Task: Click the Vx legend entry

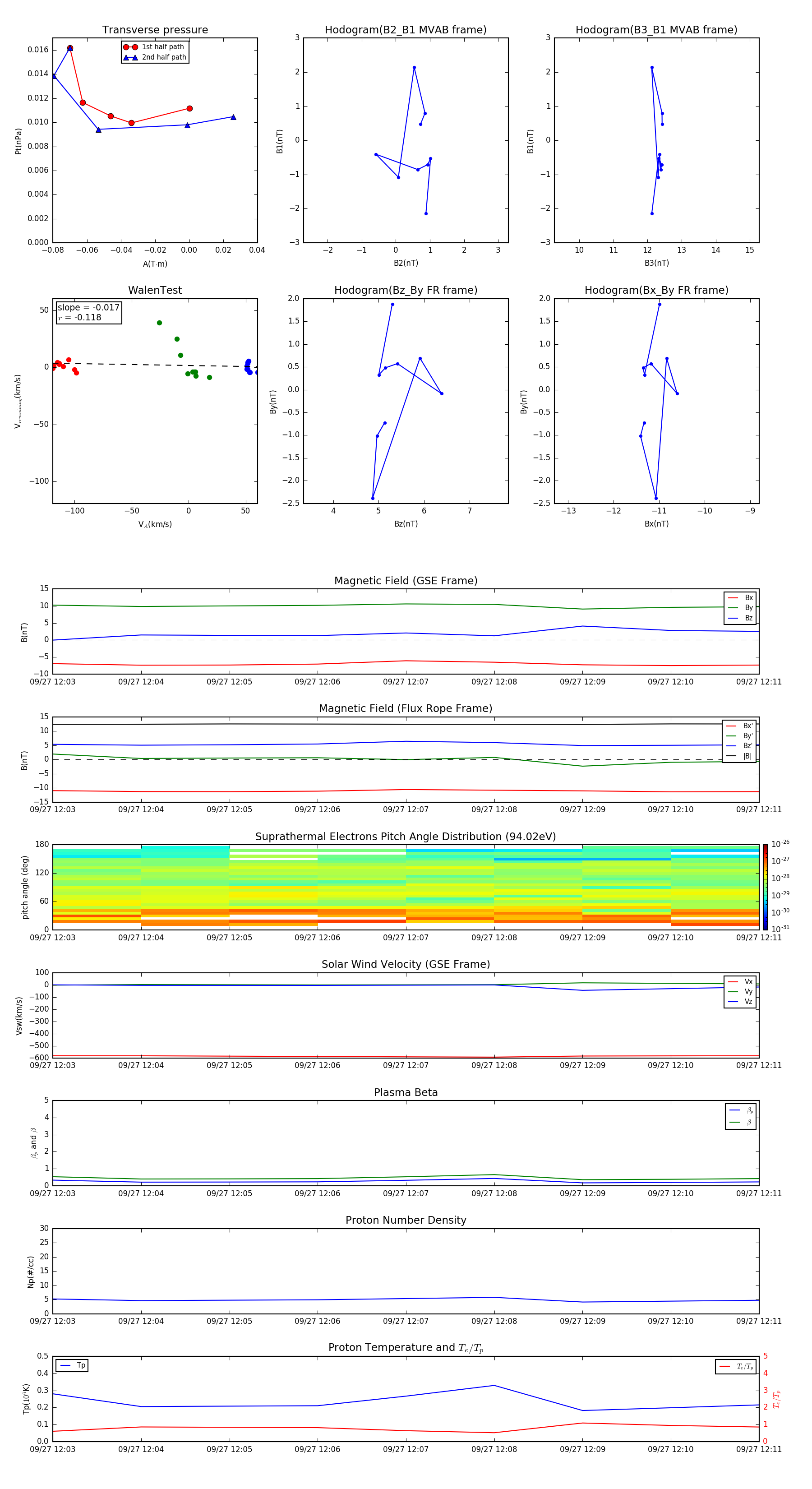Action: 740,981
